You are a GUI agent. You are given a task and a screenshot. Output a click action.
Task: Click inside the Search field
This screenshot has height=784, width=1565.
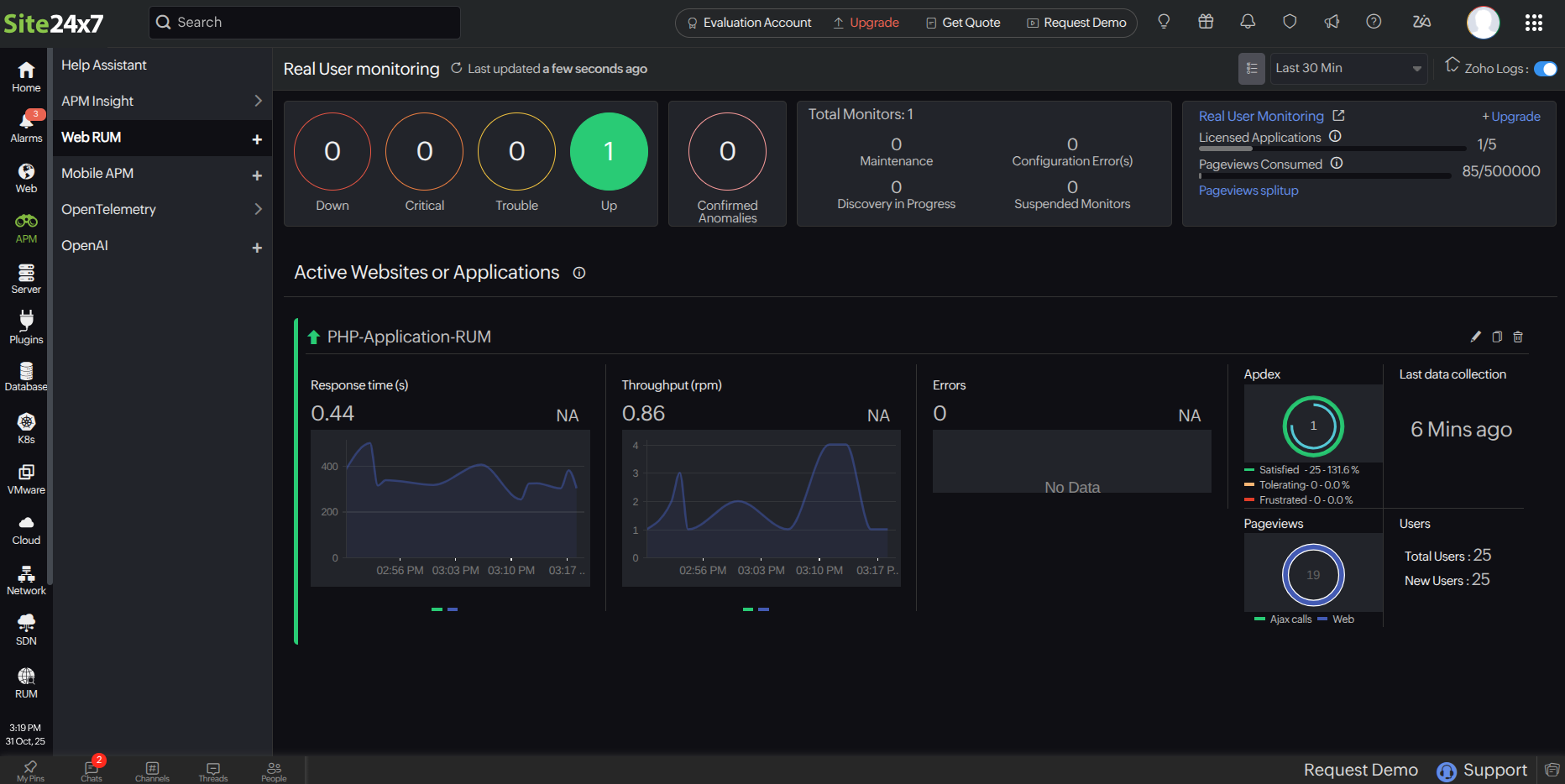[x=304, y=22]
